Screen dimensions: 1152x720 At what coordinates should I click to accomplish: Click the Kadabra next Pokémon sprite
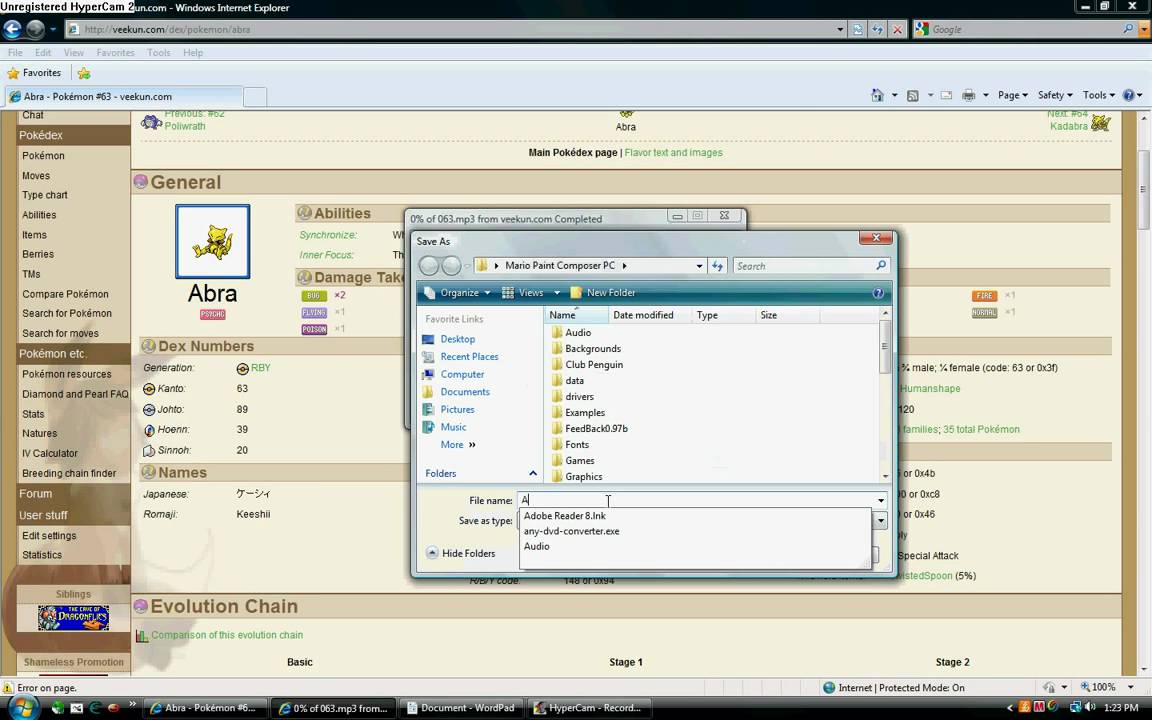(x=1101, y=122)
